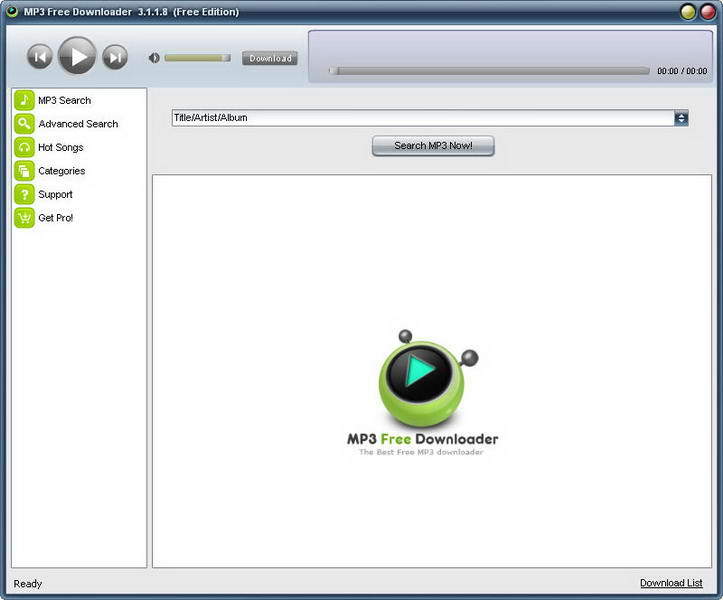The image size is (723, 600).
Task: Skip to the next track
Action: pos(115,57)
